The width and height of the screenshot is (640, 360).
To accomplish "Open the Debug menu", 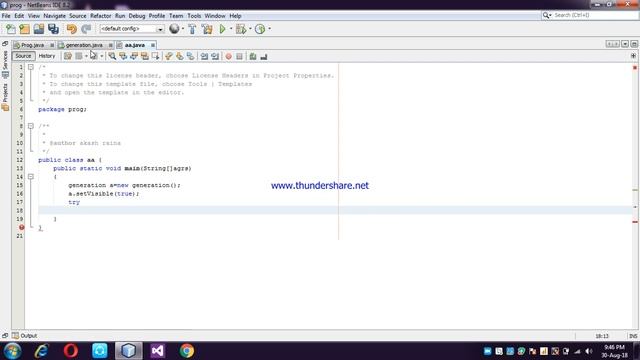I will (x=137, y=16).
